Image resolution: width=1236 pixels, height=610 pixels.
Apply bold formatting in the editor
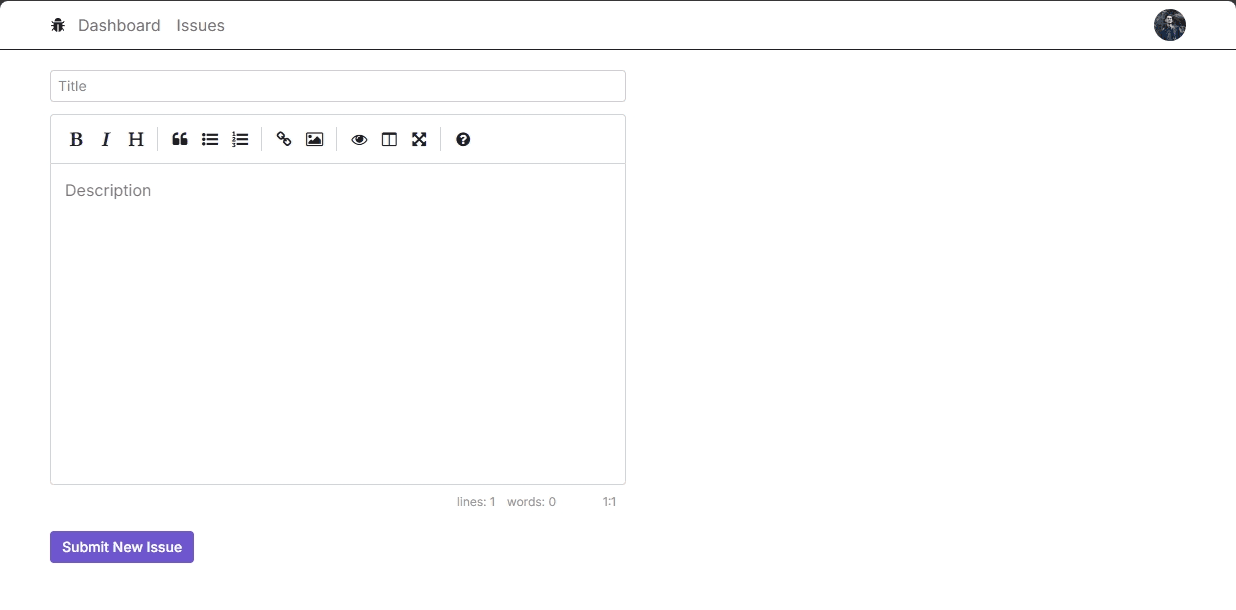click(x=76, y=139)
